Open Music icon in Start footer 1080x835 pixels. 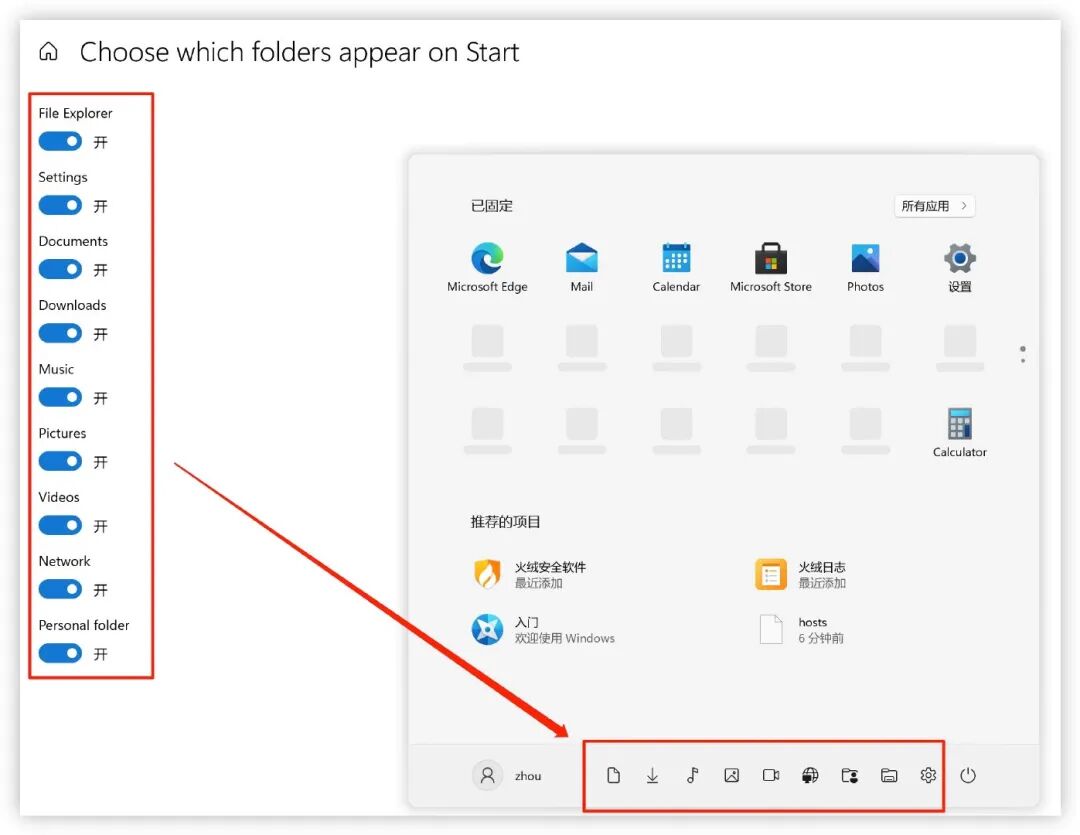692,776
